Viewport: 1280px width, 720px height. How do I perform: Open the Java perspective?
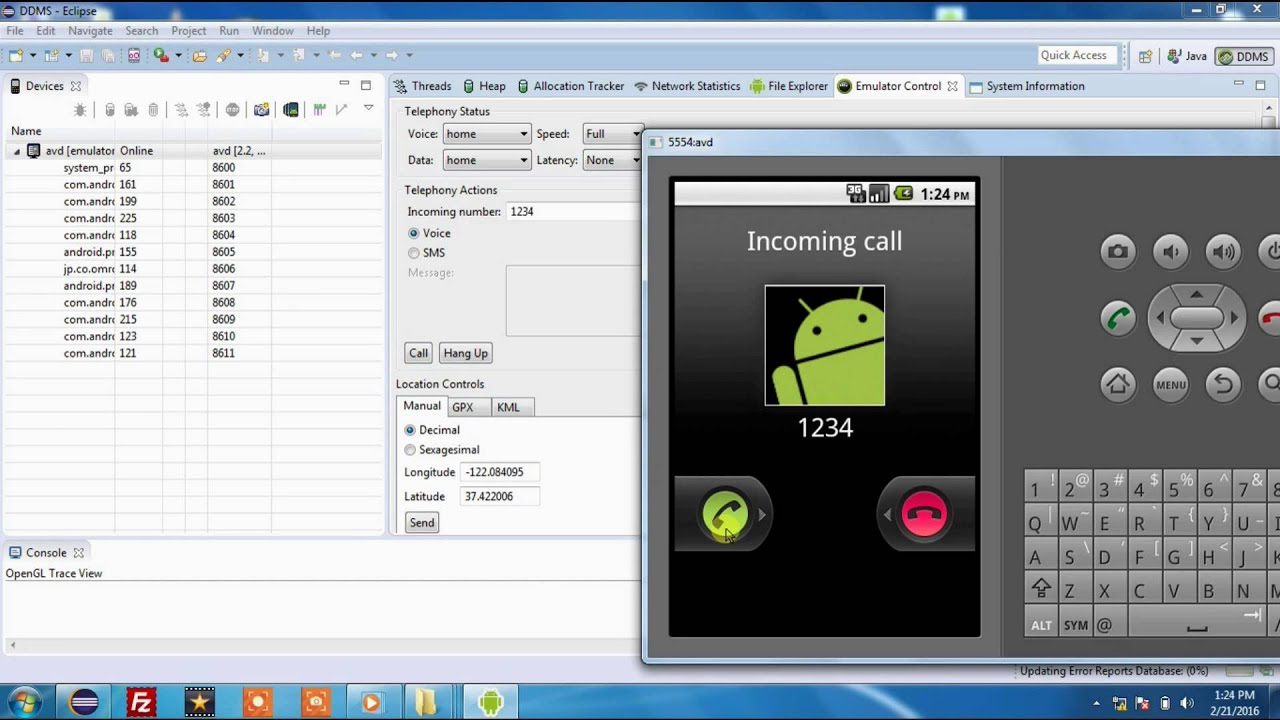point(1186,56)
